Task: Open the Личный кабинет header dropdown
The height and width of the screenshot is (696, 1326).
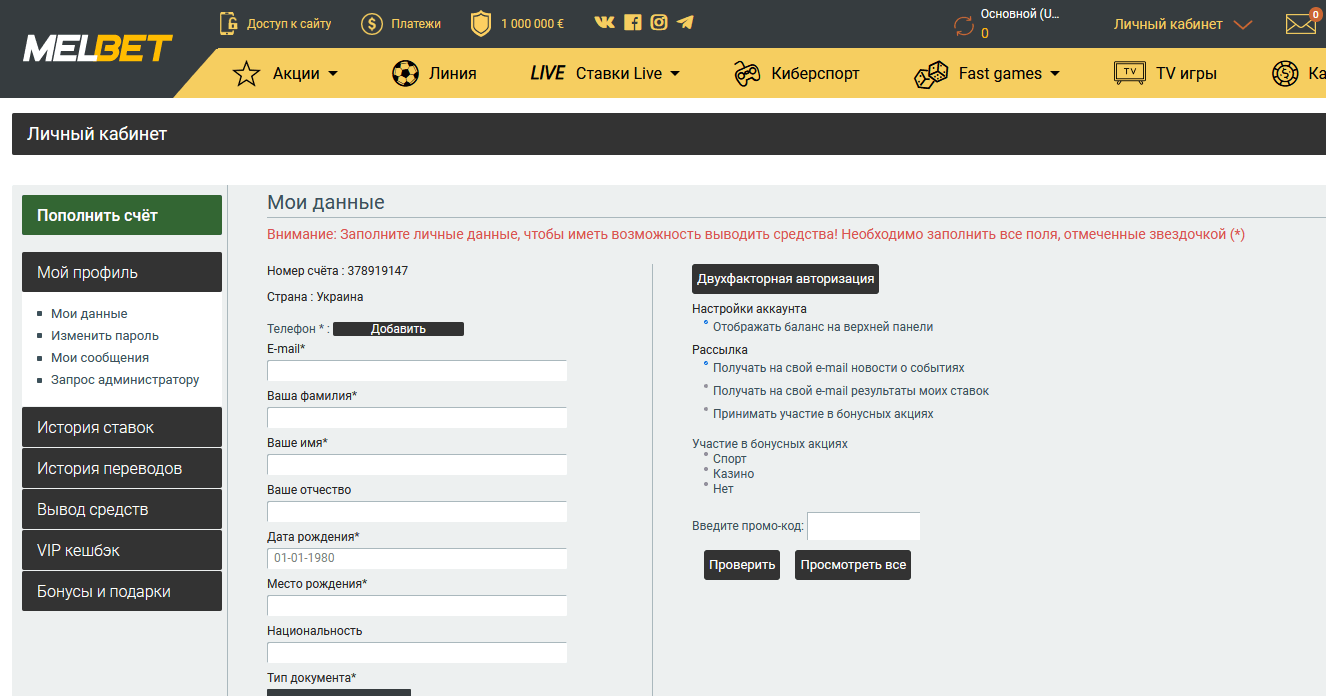Action: coord(1183,24)
